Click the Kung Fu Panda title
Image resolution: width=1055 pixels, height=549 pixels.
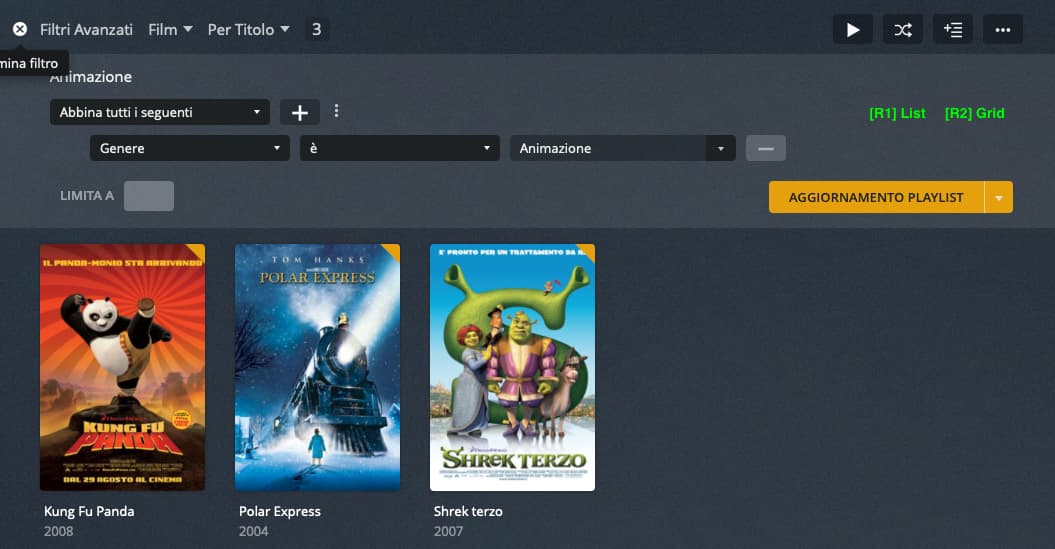coord(89,511)
